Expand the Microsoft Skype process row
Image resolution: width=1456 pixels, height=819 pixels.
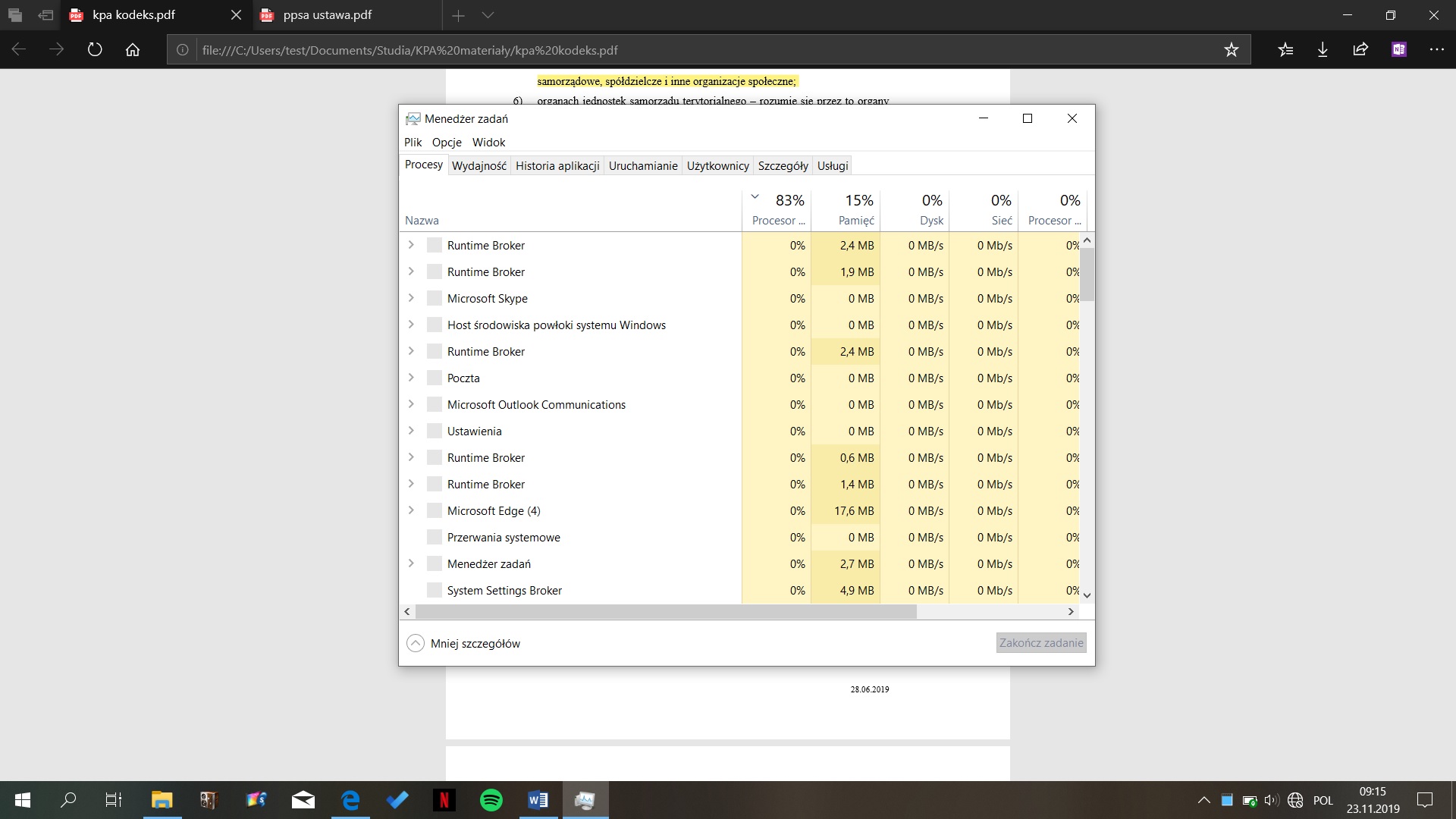[x=411, y=298]
